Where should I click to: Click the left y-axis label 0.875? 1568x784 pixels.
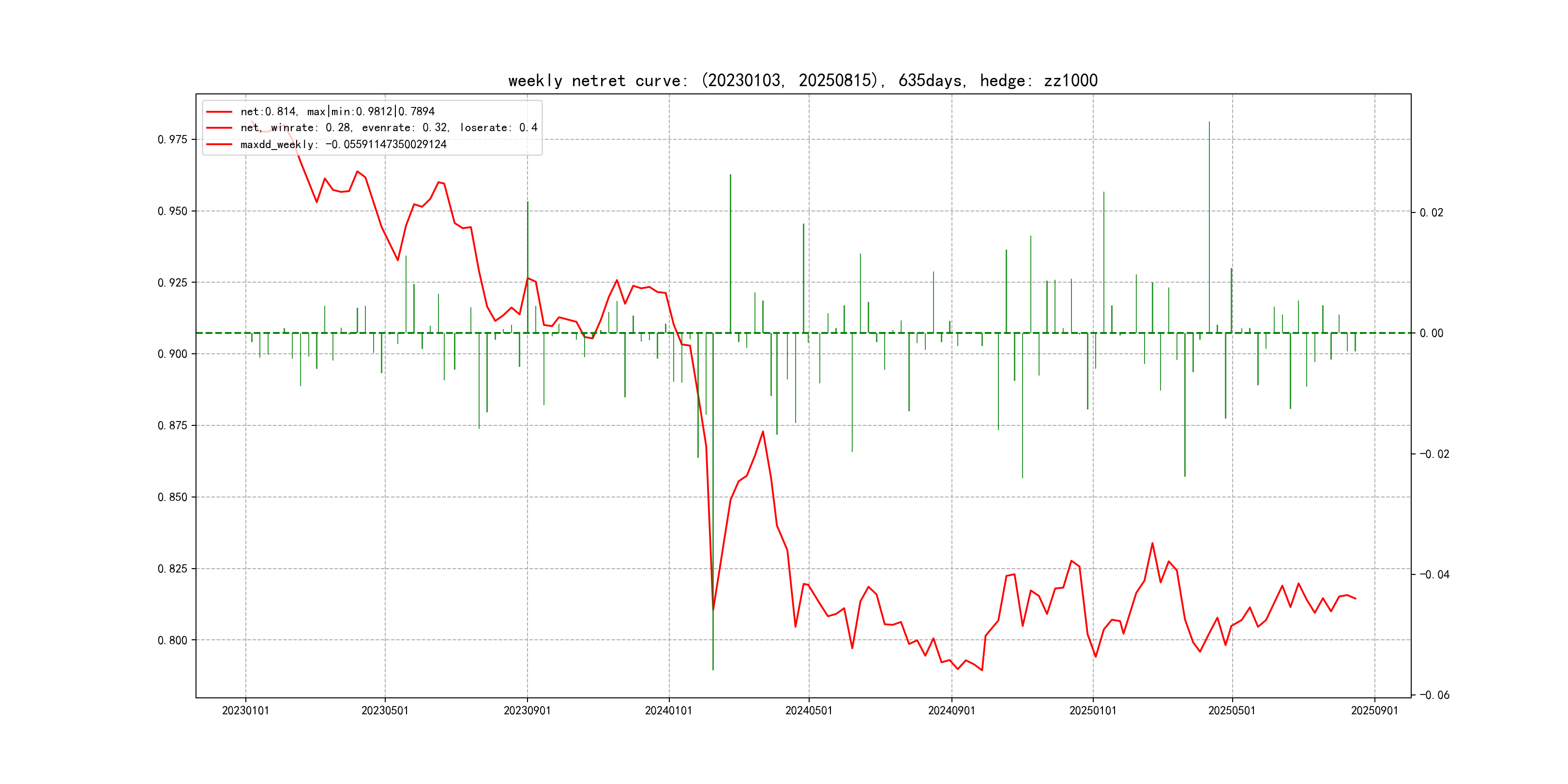tap(172, 425)
